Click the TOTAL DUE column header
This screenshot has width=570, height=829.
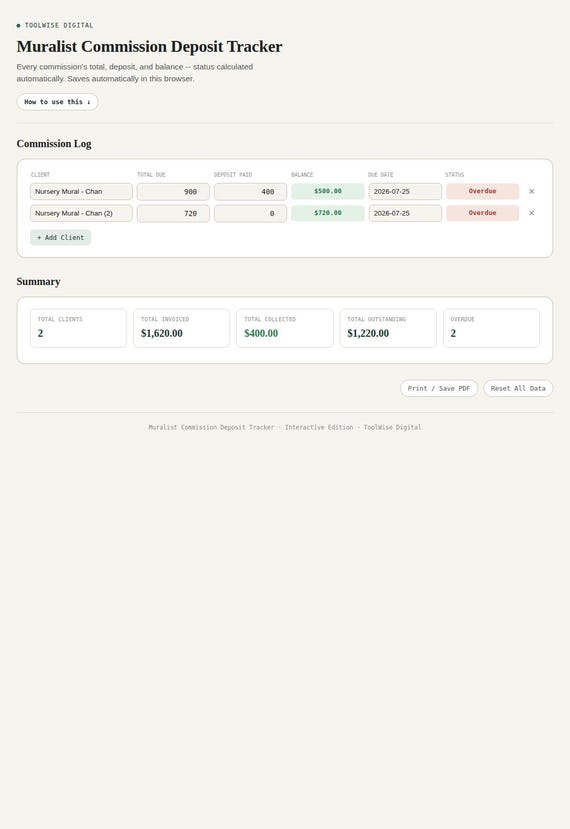pos(151,174)
